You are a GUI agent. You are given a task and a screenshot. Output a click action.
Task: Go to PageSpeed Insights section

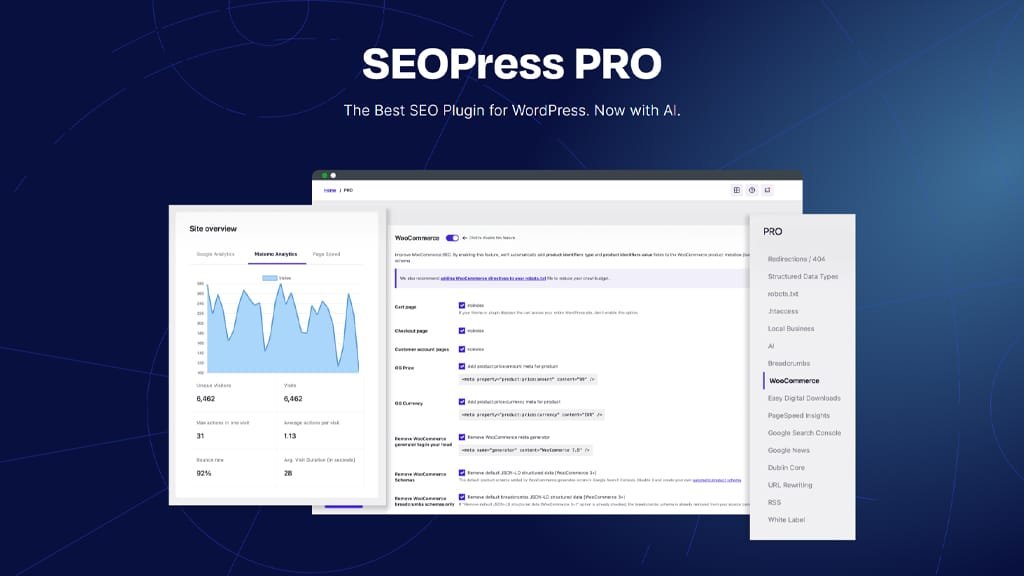click(799, 415)
